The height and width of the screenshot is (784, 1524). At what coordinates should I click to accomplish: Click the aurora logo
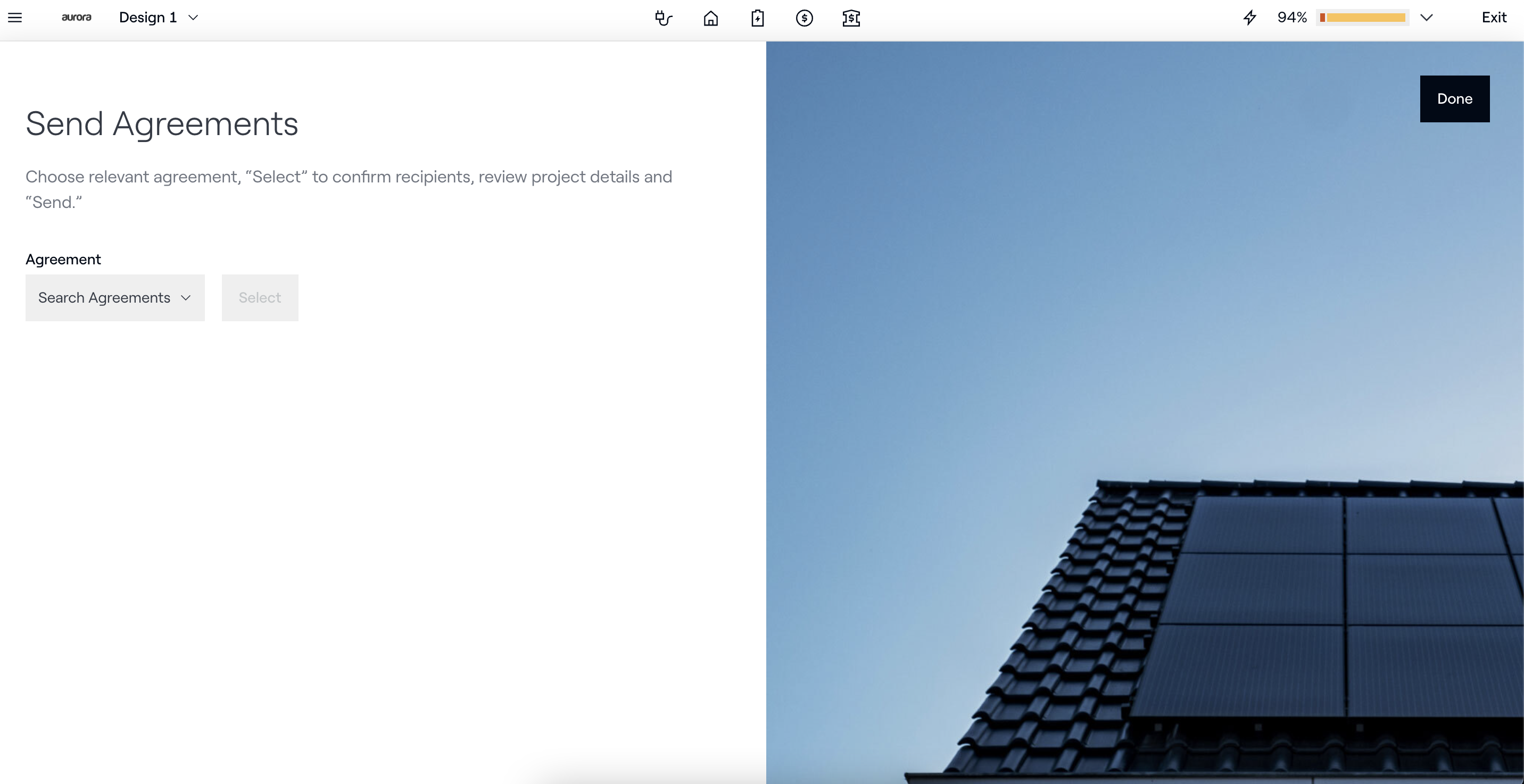(x=76, y=18)
